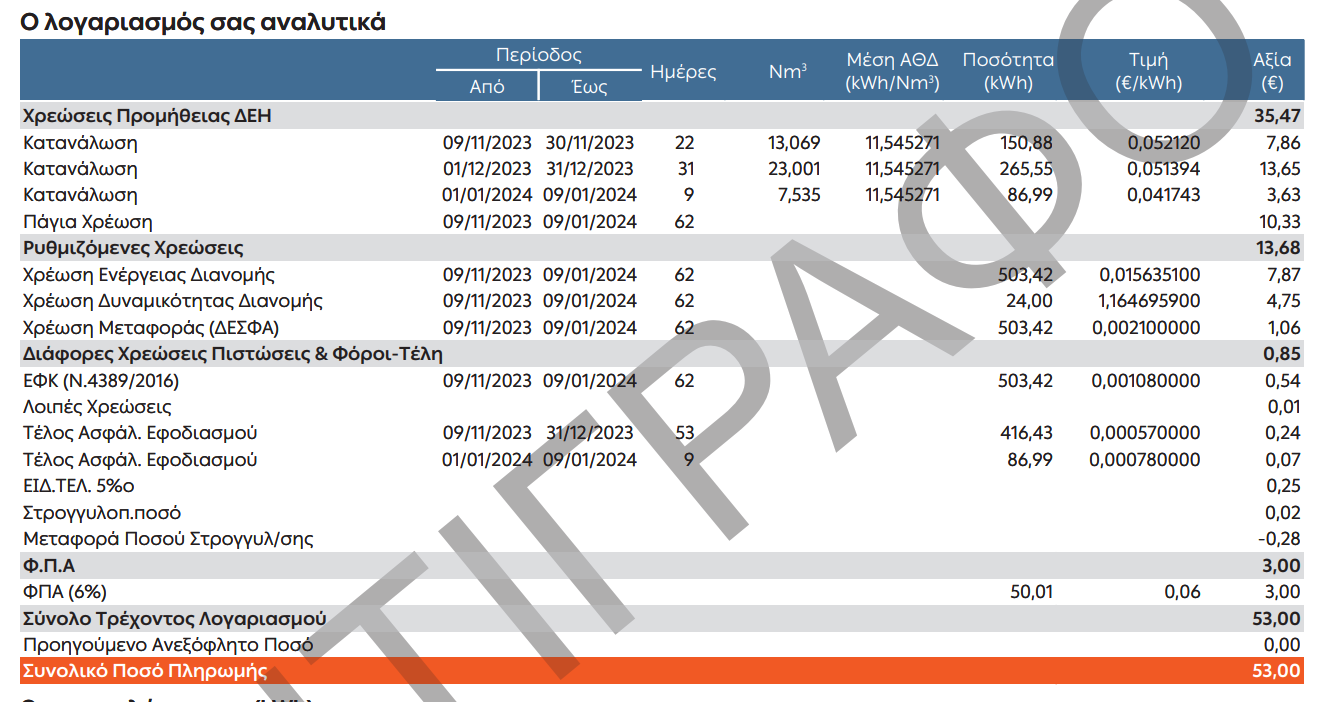Click the amount "4,75"
Image resolution: width=1340 pixels, height=702 pixels.
click(x=1283, y=301)
